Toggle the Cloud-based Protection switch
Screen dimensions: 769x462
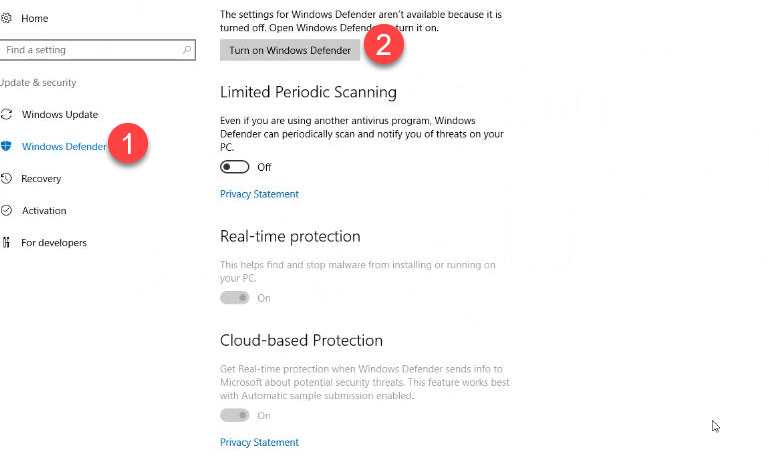tap(234, 415)
